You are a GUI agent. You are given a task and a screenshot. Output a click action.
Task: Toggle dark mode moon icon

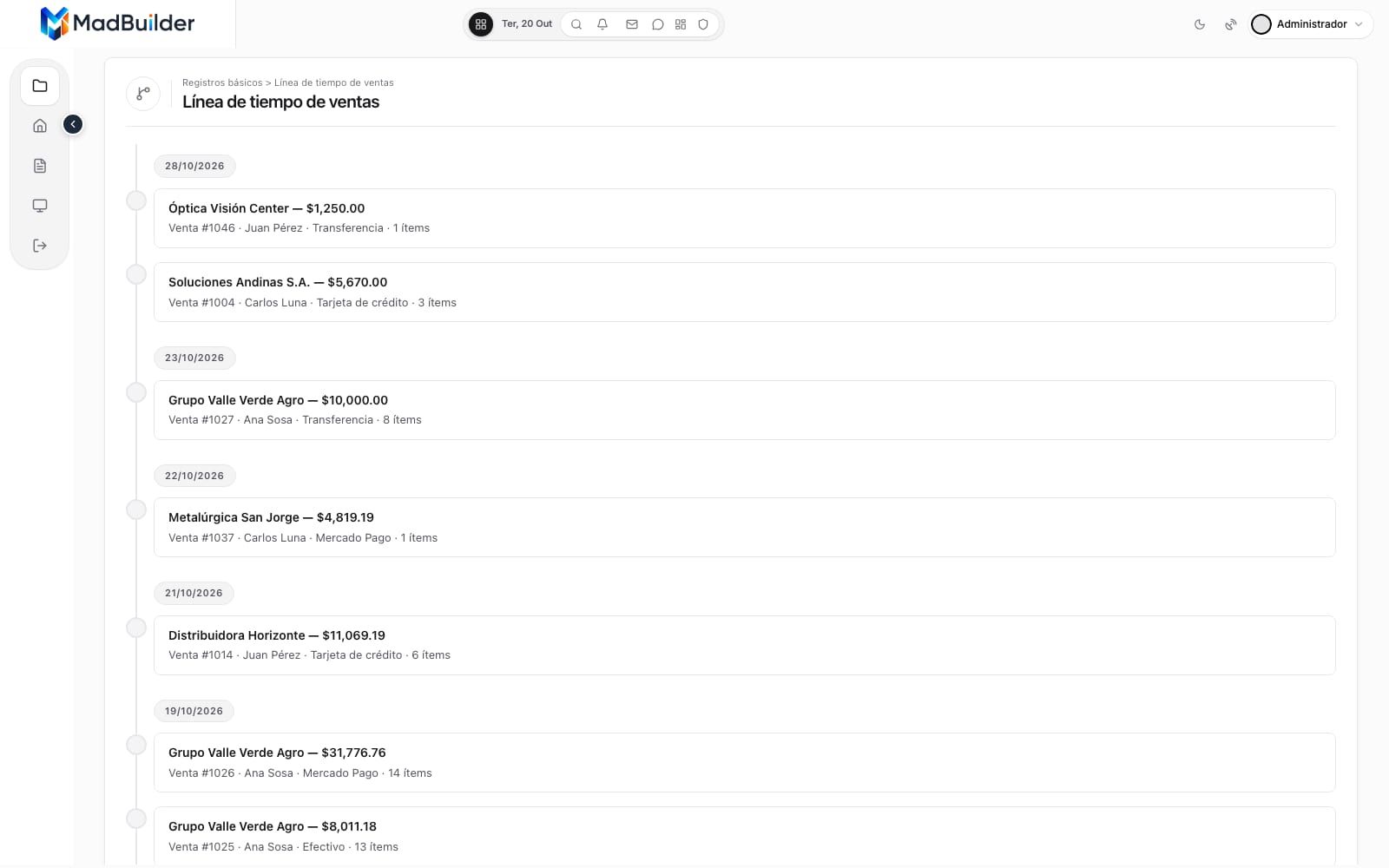tap(1200, 24)
